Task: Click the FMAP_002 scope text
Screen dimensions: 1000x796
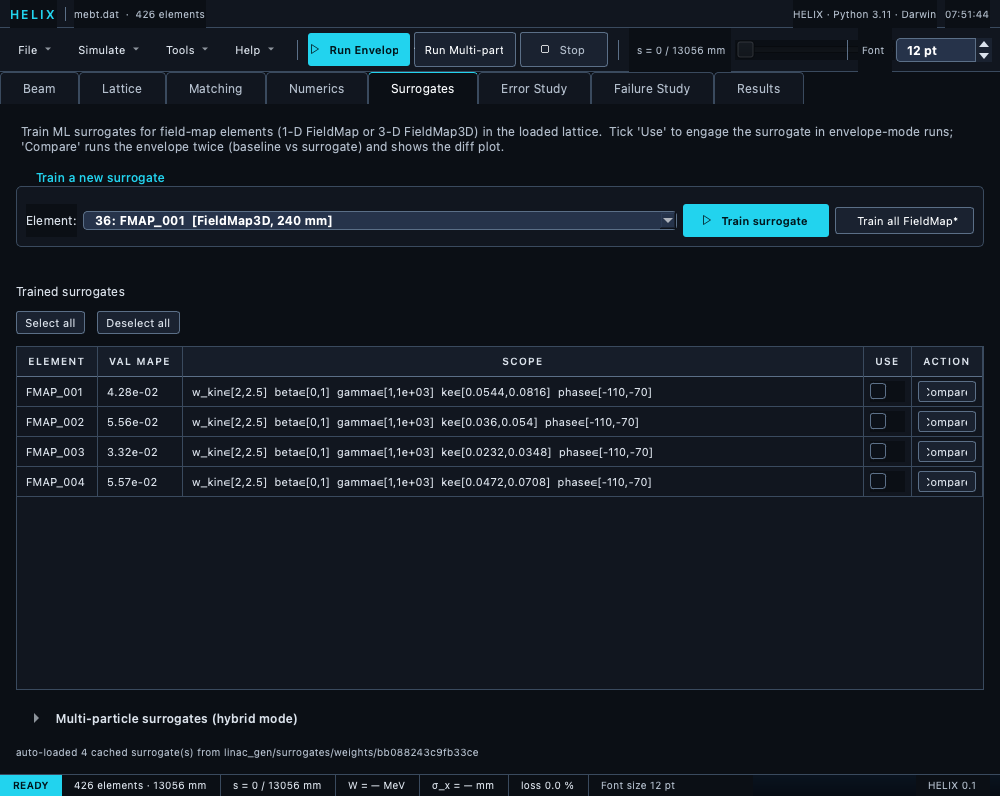Action: tap(415, 422)
